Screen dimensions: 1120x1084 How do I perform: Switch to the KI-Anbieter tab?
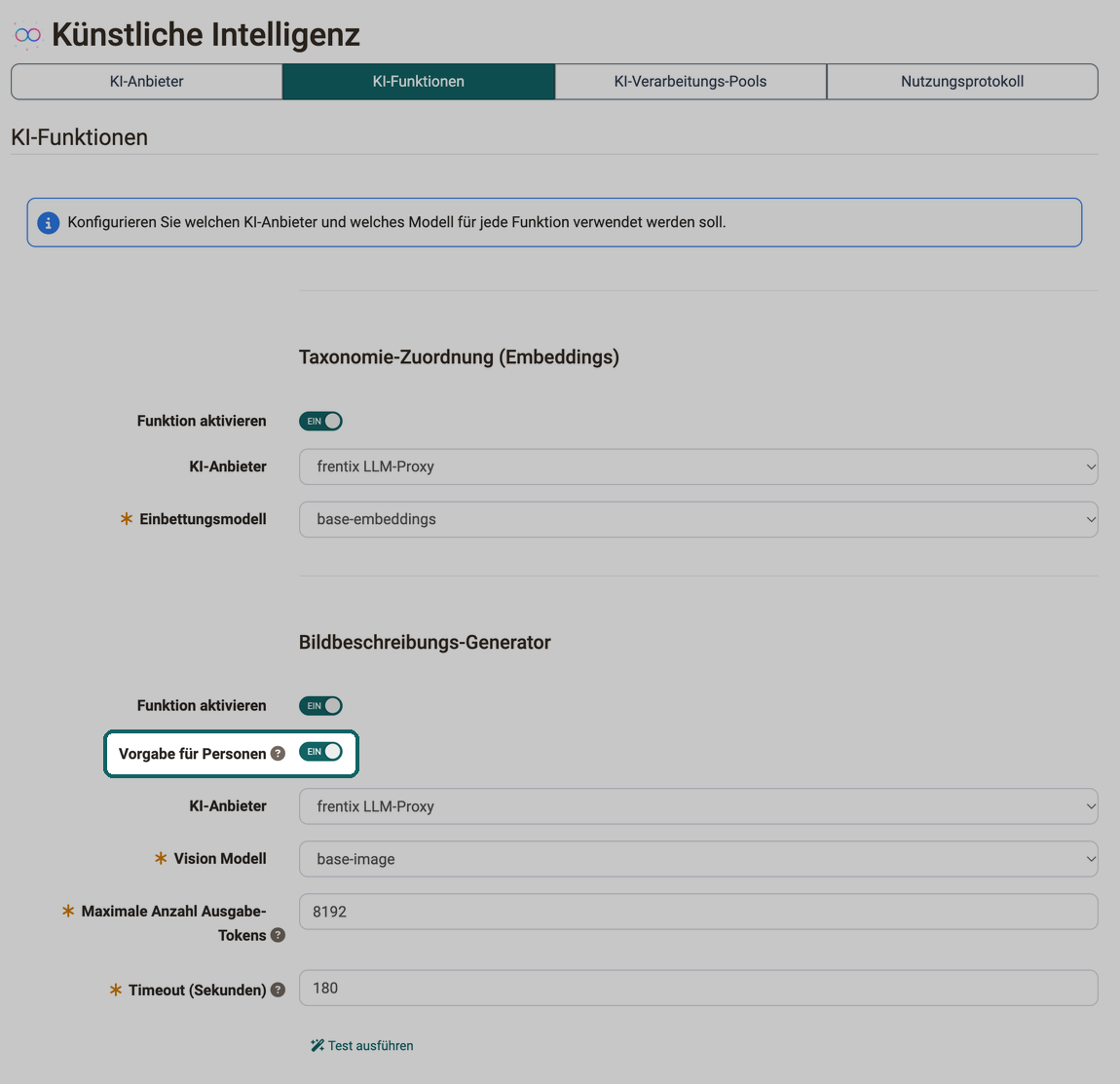[146, 82]
